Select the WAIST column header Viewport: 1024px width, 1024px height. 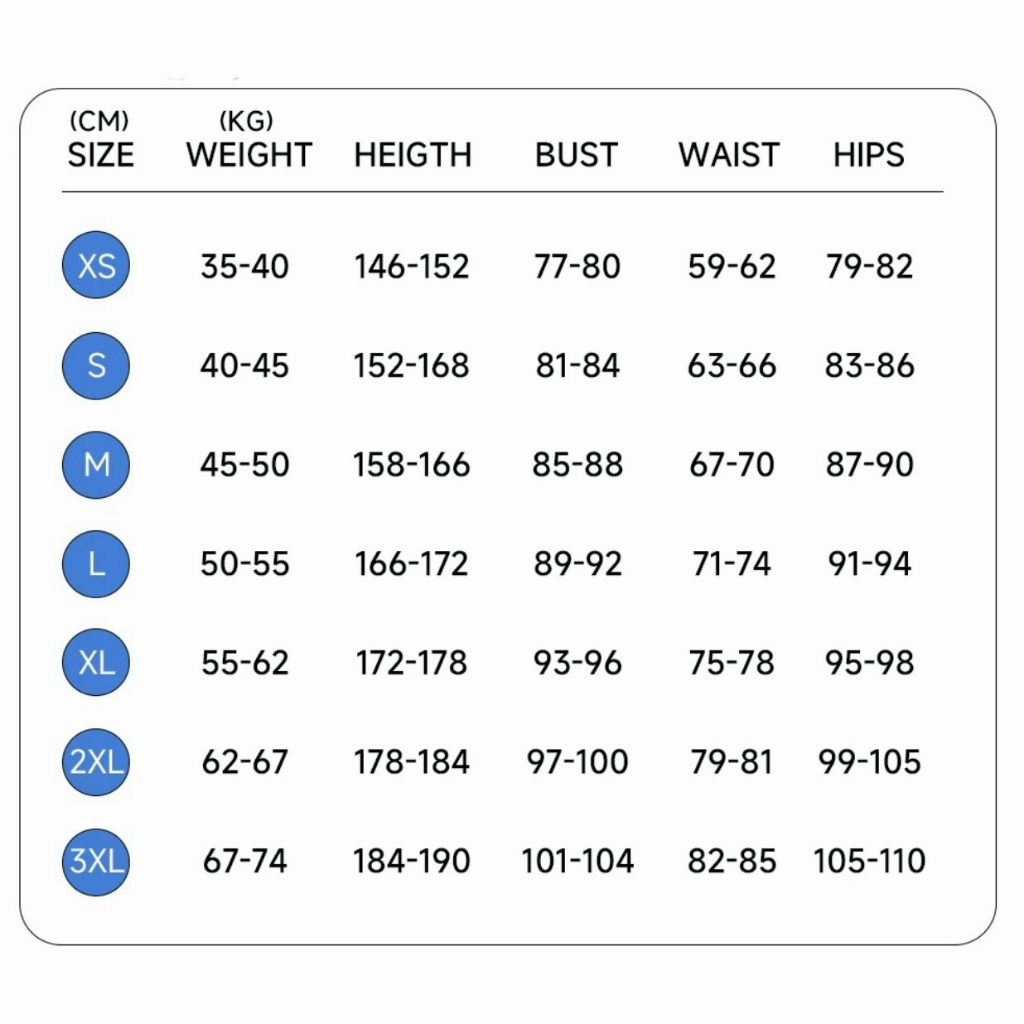[728, 155]
